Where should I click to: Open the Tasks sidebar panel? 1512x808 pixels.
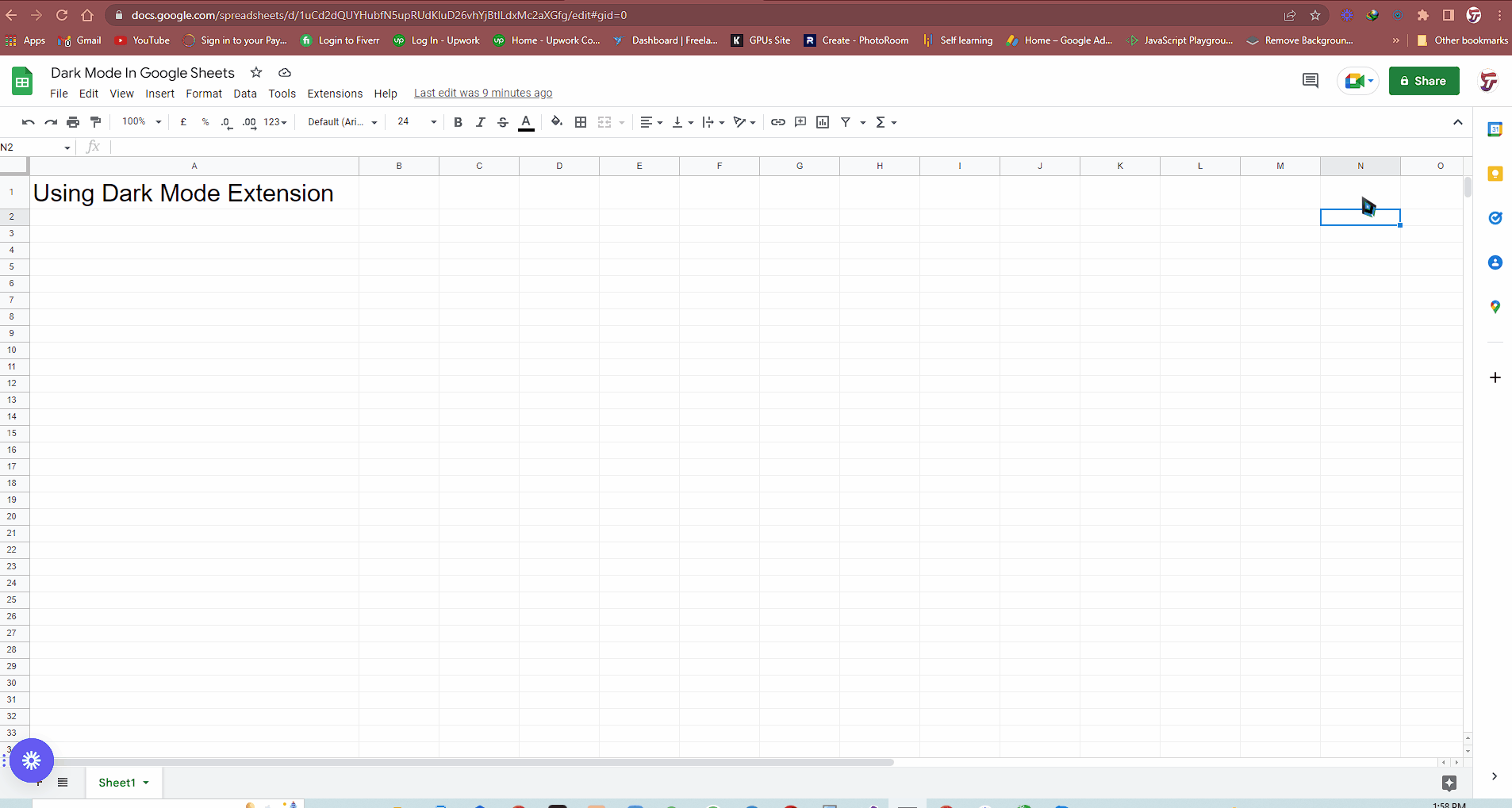(x=1496, y=218)
